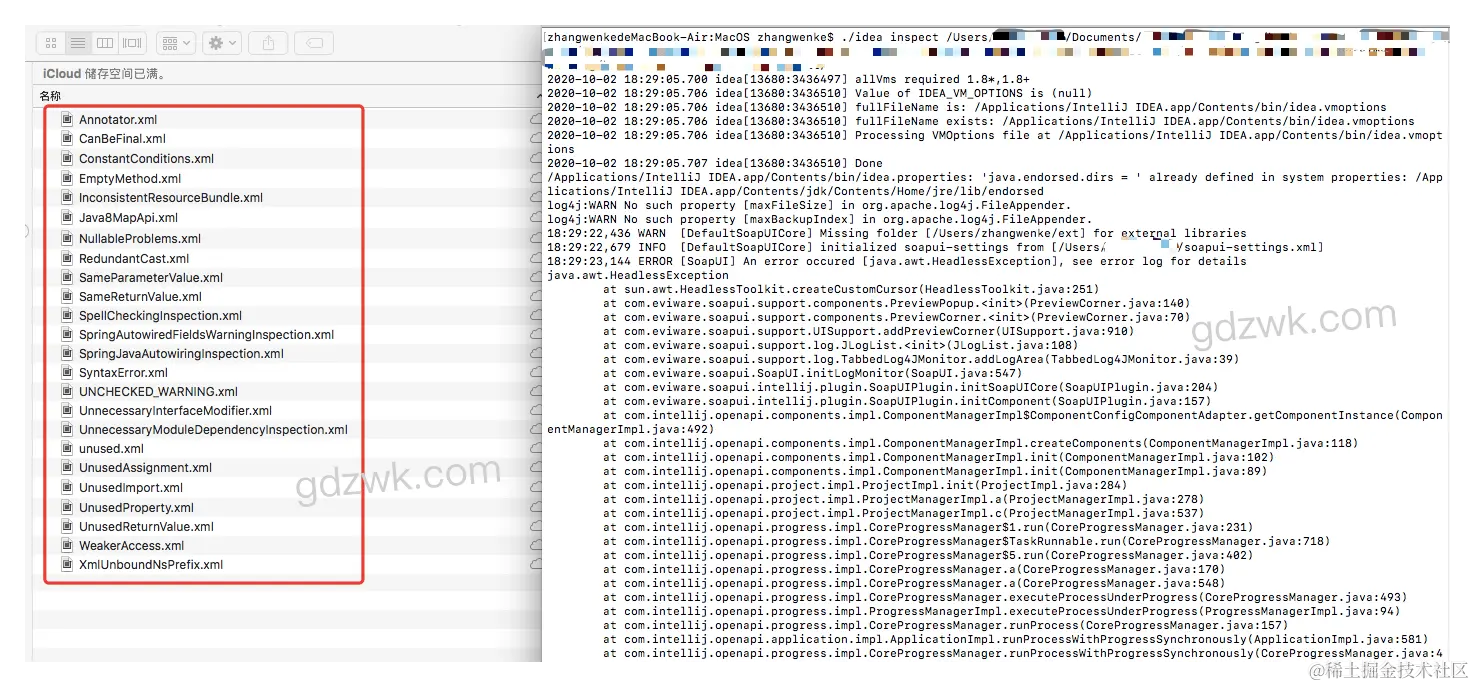This screenshot has height=687, width=1475.
Task: Click the file icon of WeakerAccess.xml
Action: point(68,545)
